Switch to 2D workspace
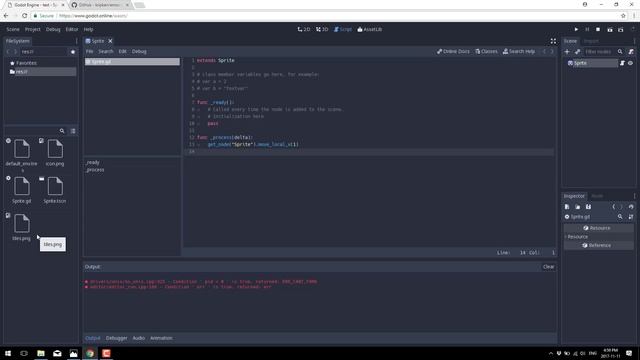The image size is (640, 360). click(304, 29)
